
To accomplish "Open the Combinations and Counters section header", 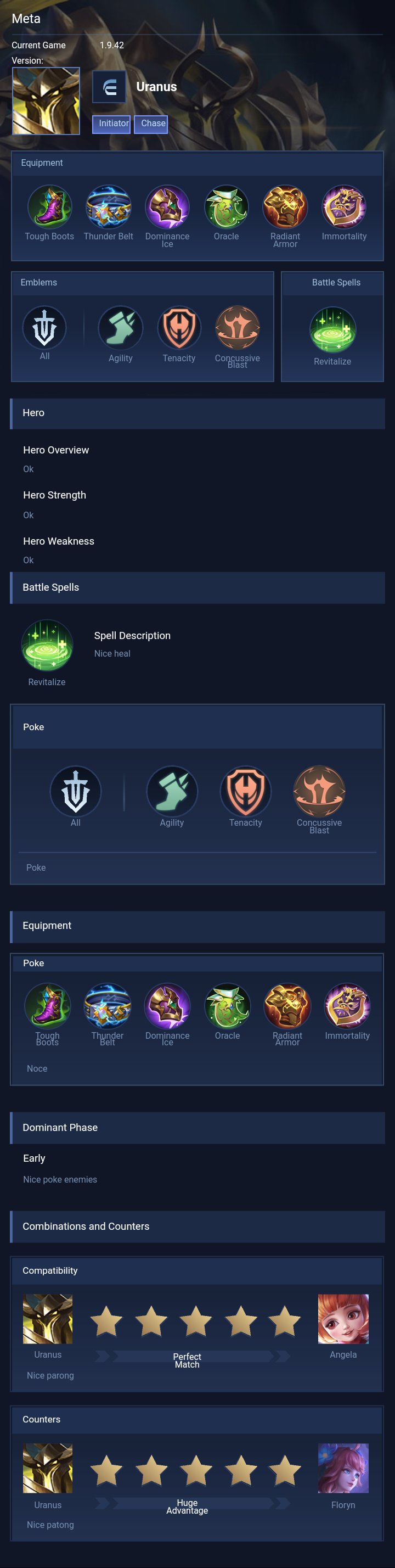I will point(197,1227).
